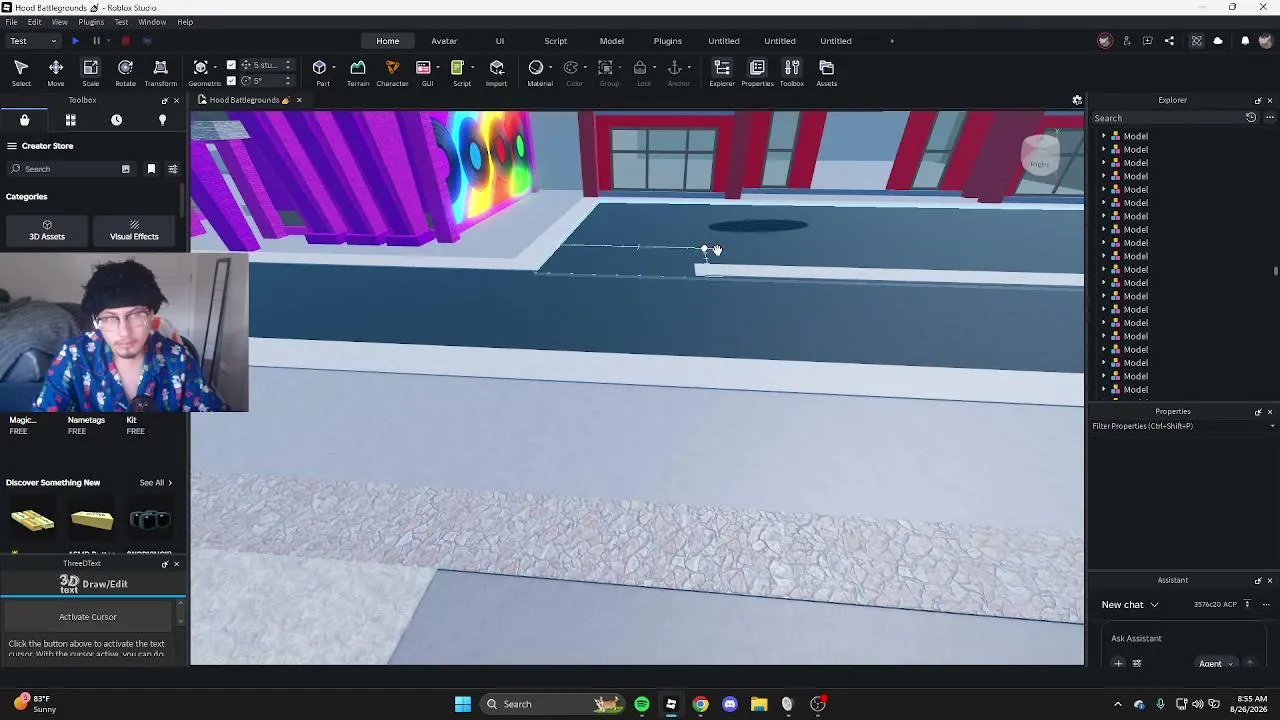This screenshot has height=720, width=1280.
Task: Open the Terrain editor
Action: [x=358, y=72]
